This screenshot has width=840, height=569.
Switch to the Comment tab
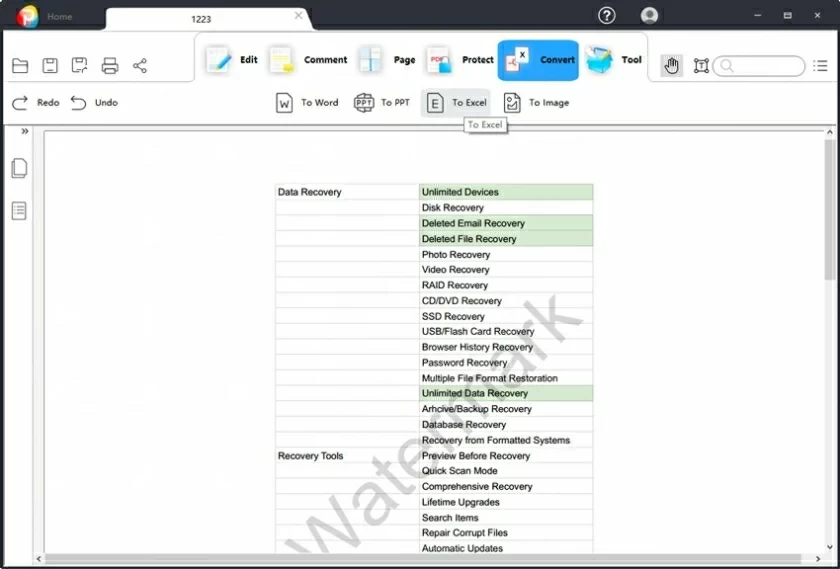point(308,59)
